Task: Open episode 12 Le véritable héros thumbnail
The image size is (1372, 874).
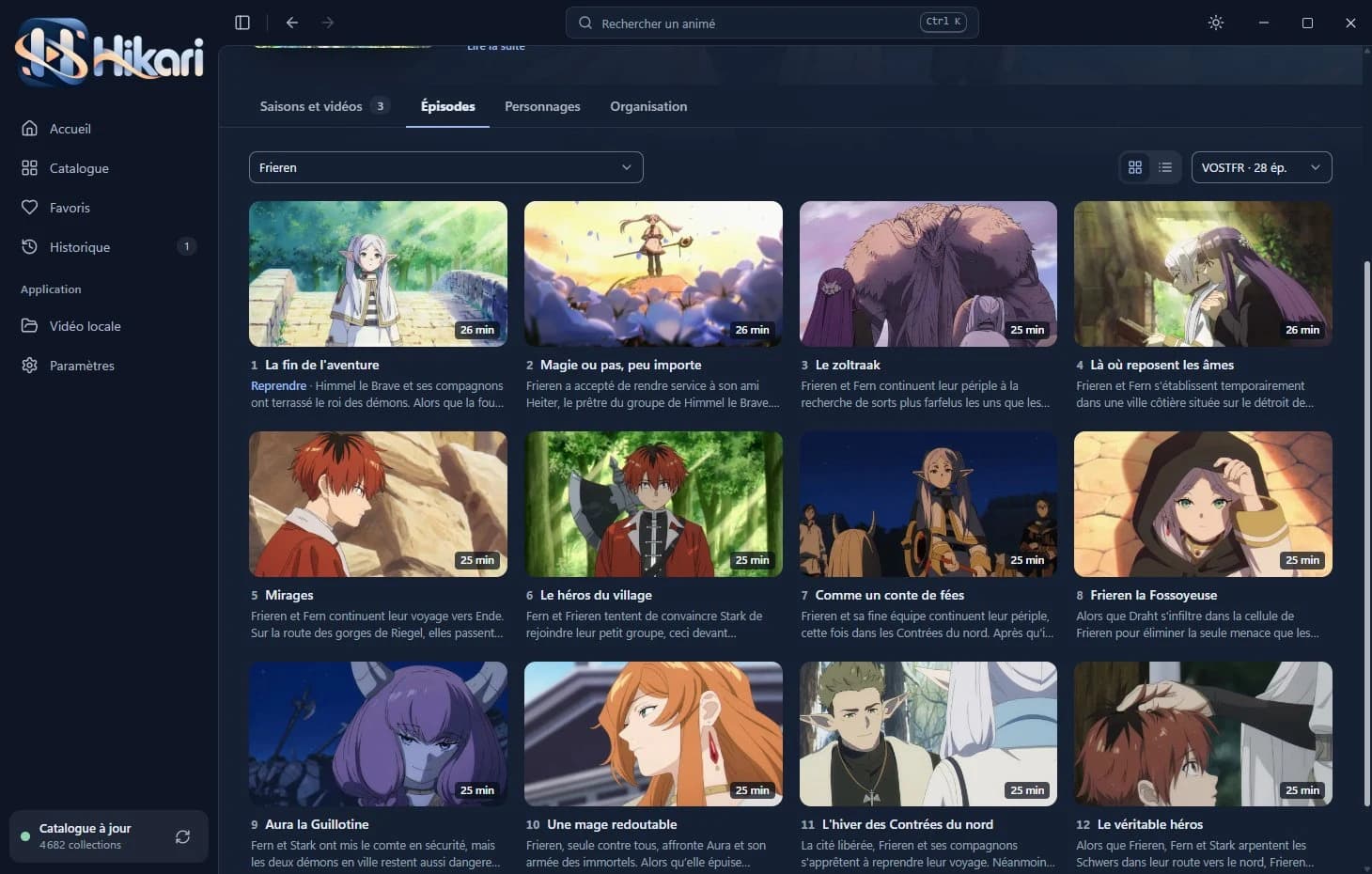Action: click(x=1203, y=734)
